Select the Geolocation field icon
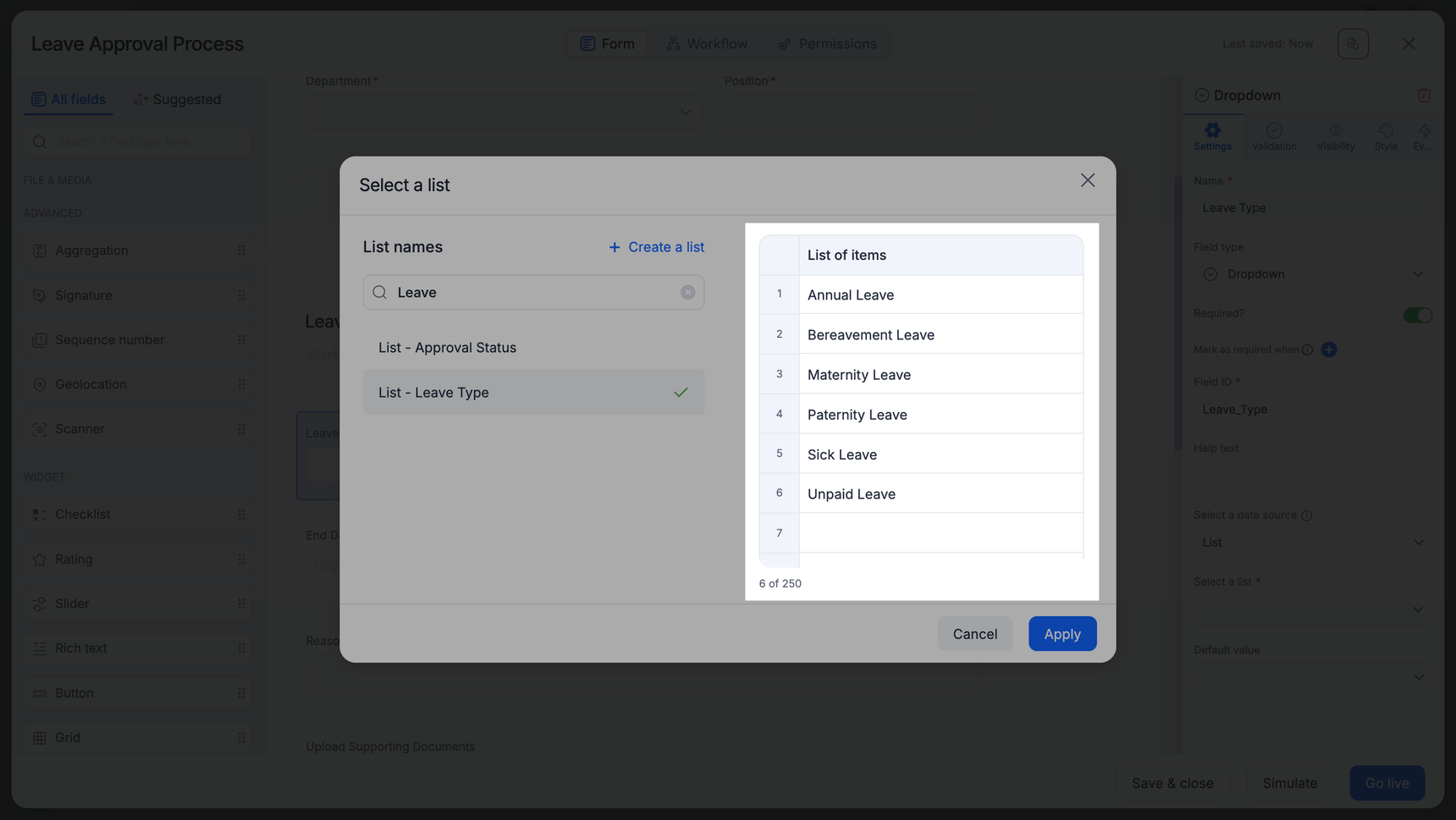Image resolution: width=1456 pixels, height=820 pixels. coord(39,385)
